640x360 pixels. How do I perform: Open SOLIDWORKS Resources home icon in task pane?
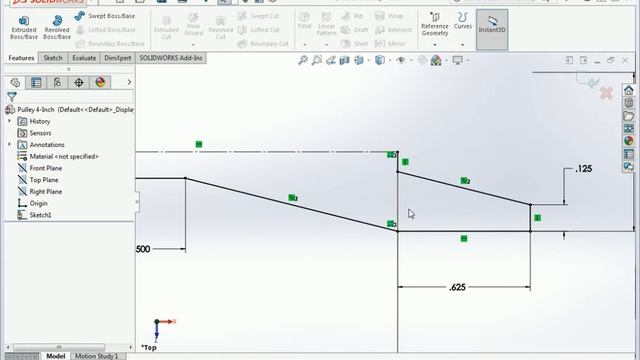pyautogui.click(x=629, y=90)
